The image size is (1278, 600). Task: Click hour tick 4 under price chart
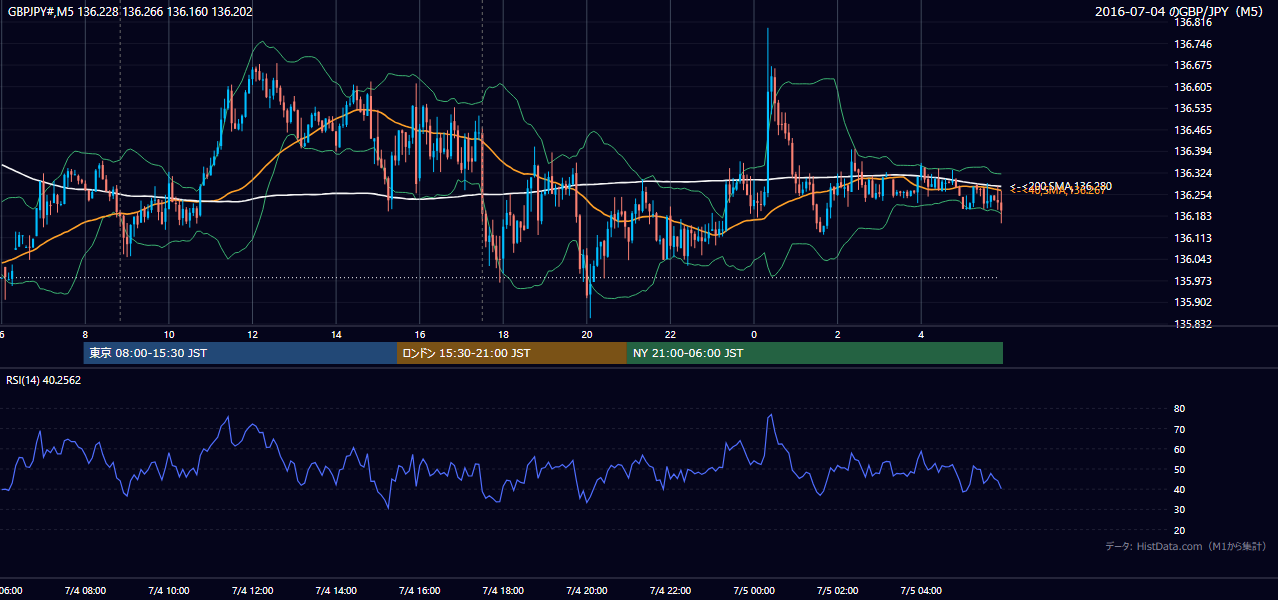tap(921, 334)
